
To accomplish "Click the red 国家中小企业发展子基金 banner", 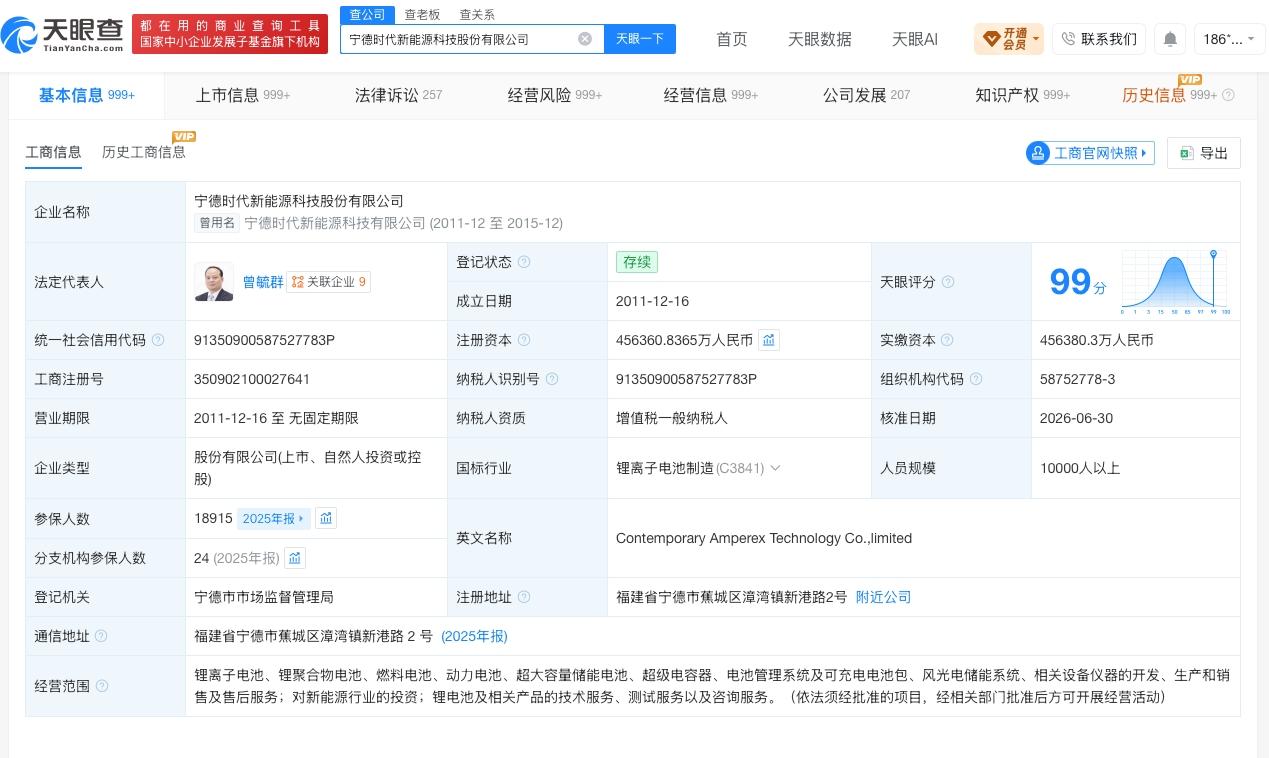I will point(230,34).
